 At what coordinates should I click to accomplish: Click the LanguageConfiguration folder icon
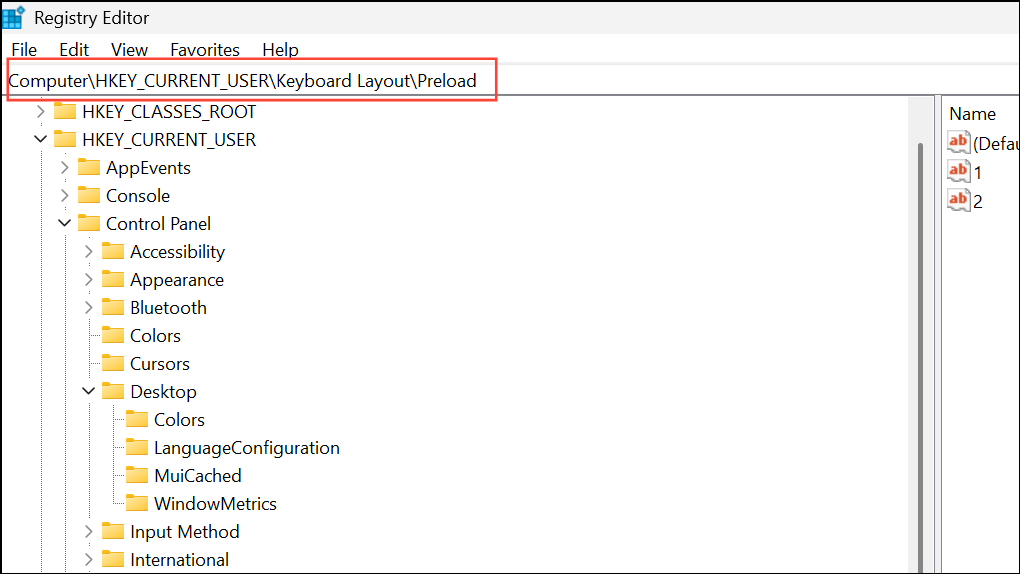pyautogui.click(x=137, y=446)
